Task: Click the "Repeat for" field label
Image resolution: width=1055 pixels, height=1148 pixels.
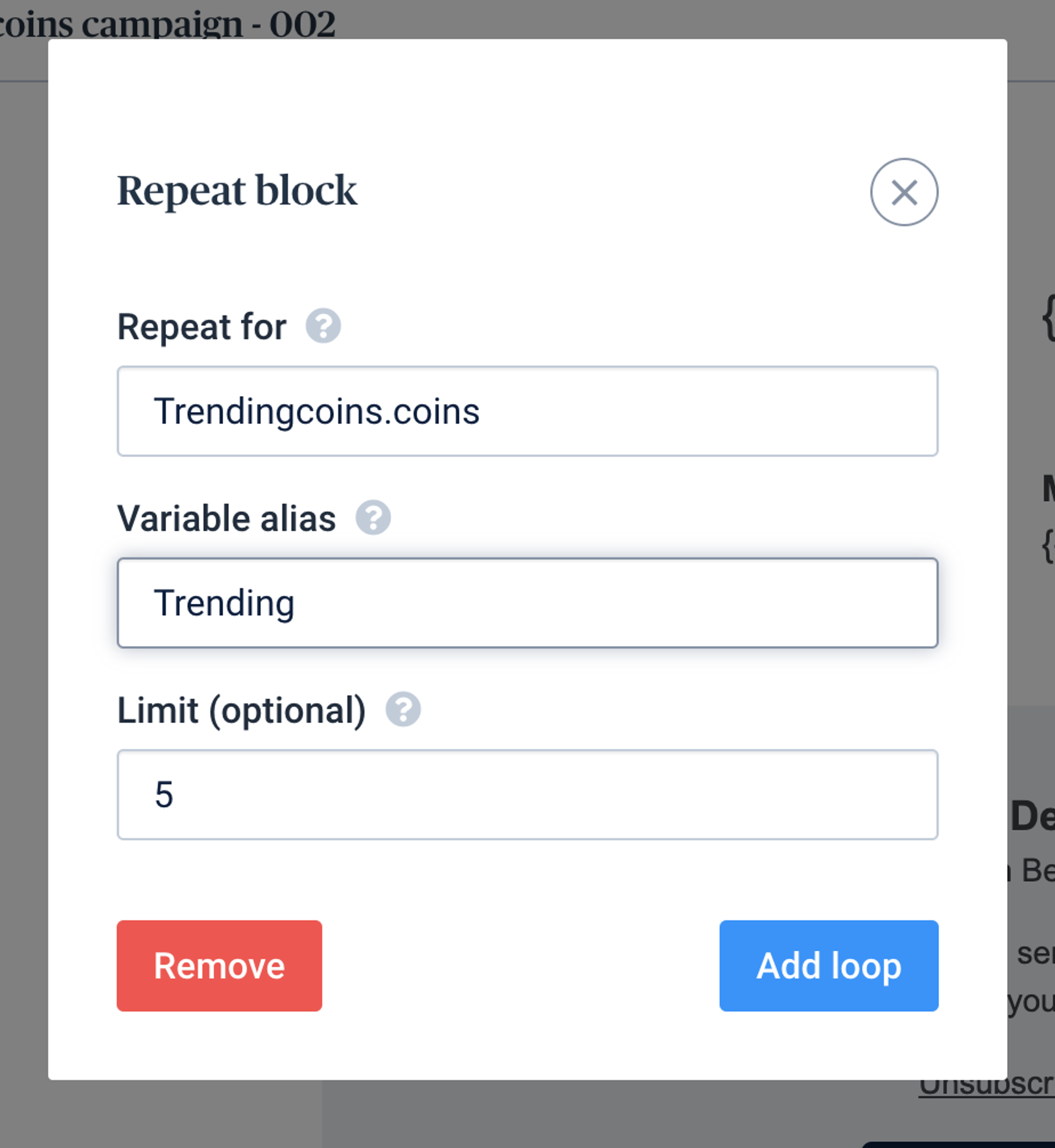Action: click(x=202, y=327)
